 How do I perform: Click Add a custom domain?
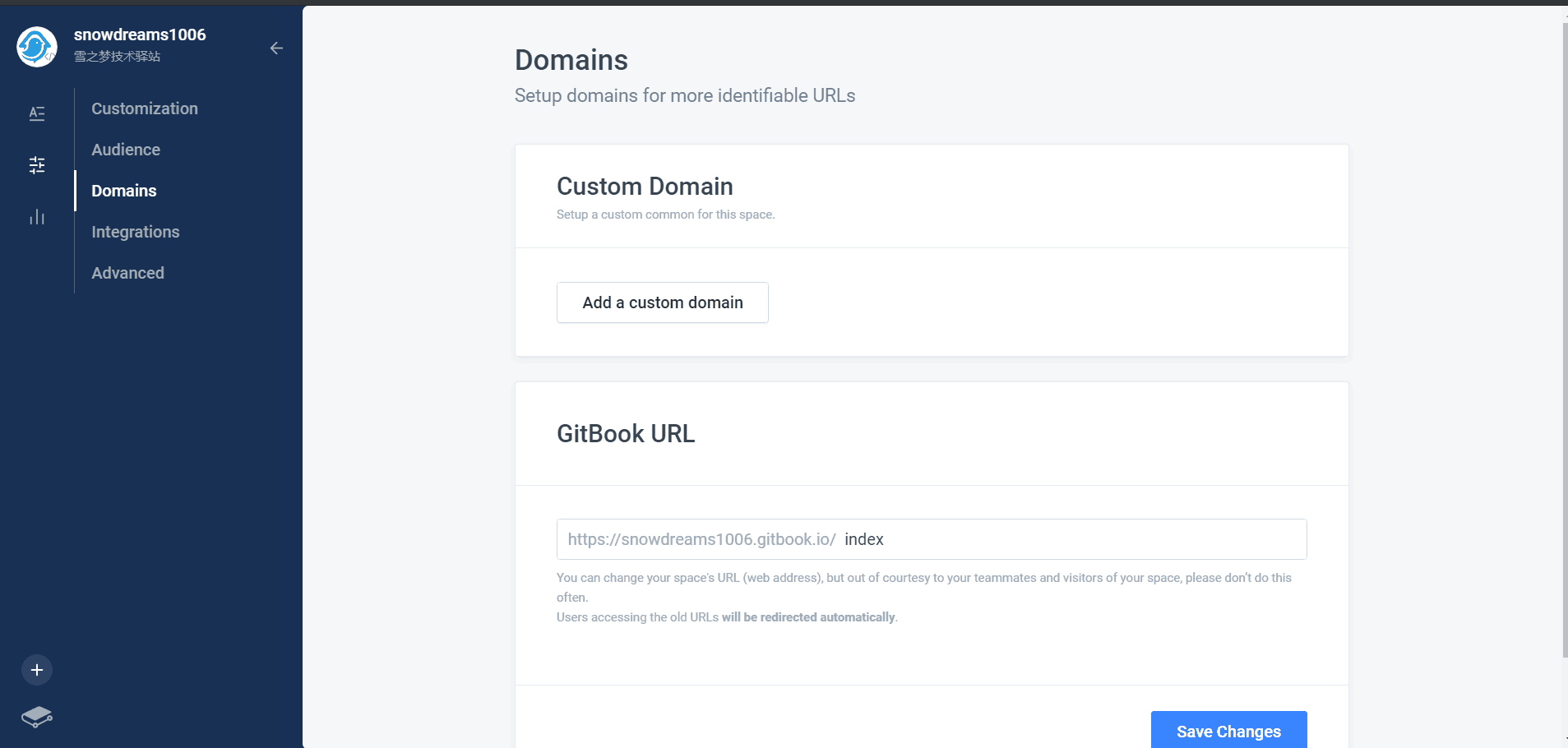coord(662,302)
